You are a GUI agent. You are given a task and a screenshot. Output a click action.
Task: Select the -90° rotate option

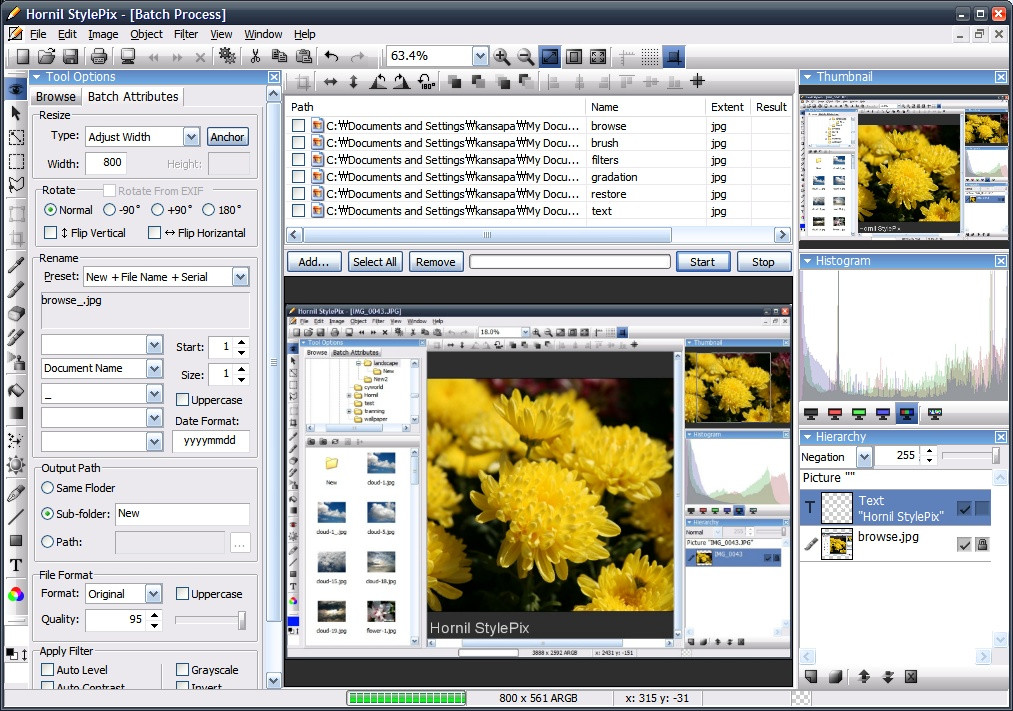point(110,210)
